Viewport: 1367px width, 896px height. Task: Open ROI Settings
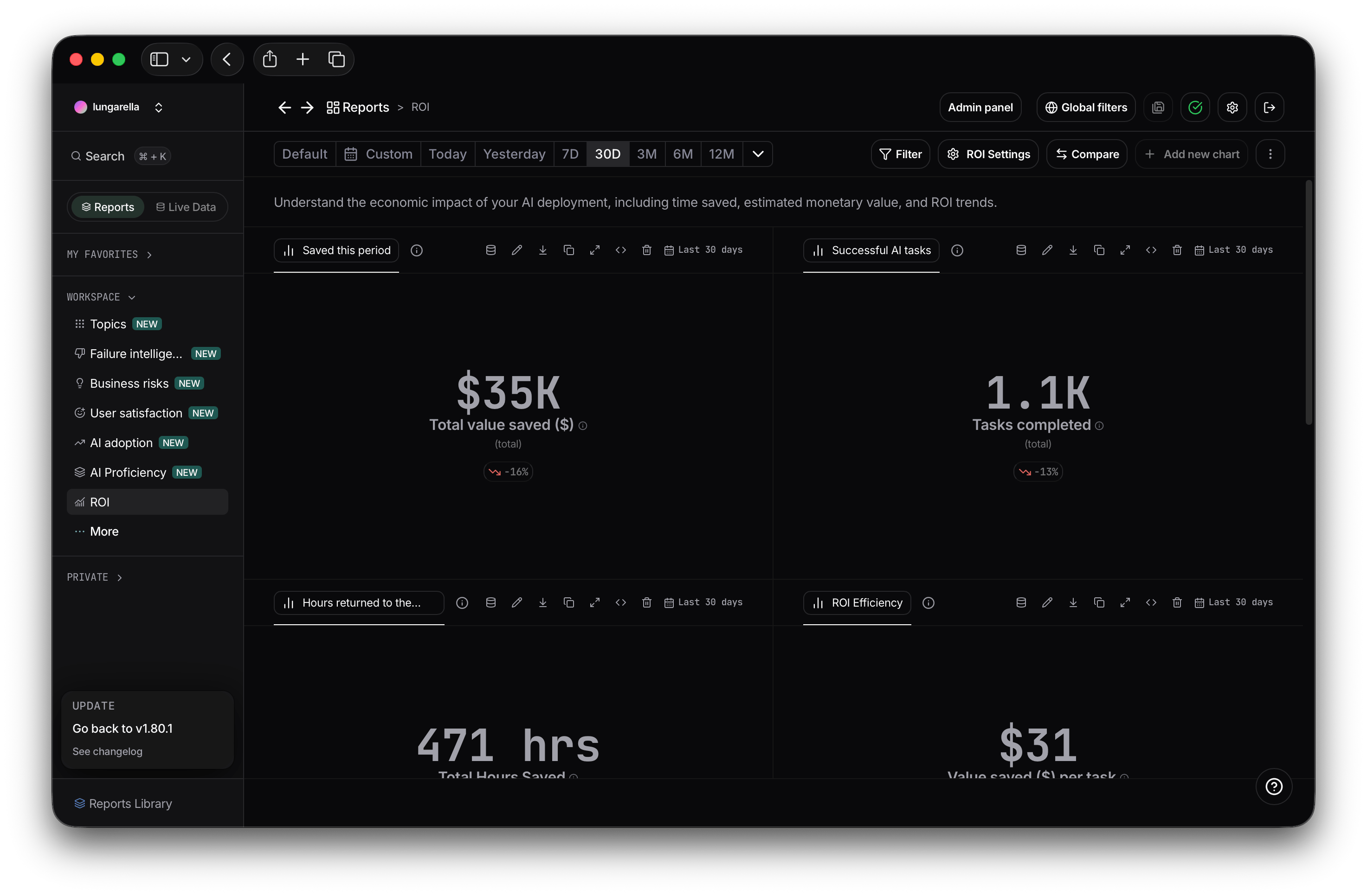(x=988, y=154)
